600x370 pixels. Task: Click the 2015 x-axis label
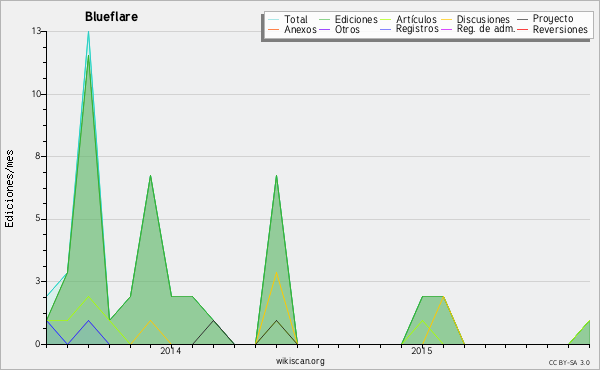pos(422,350)
